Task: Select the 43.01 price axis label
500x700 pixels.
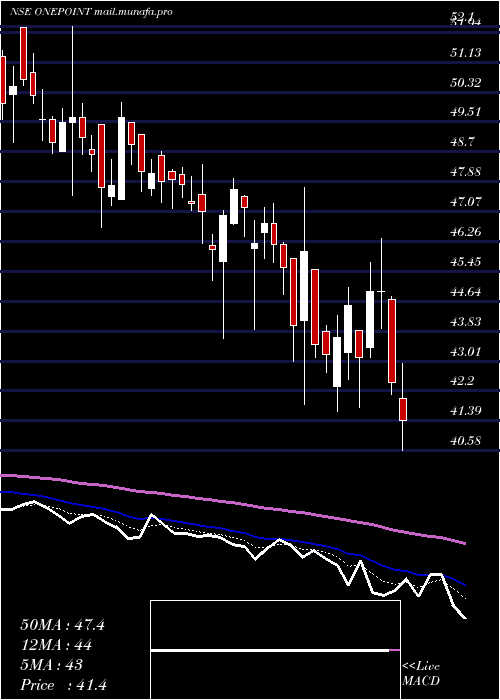Action: coord(466,352)
